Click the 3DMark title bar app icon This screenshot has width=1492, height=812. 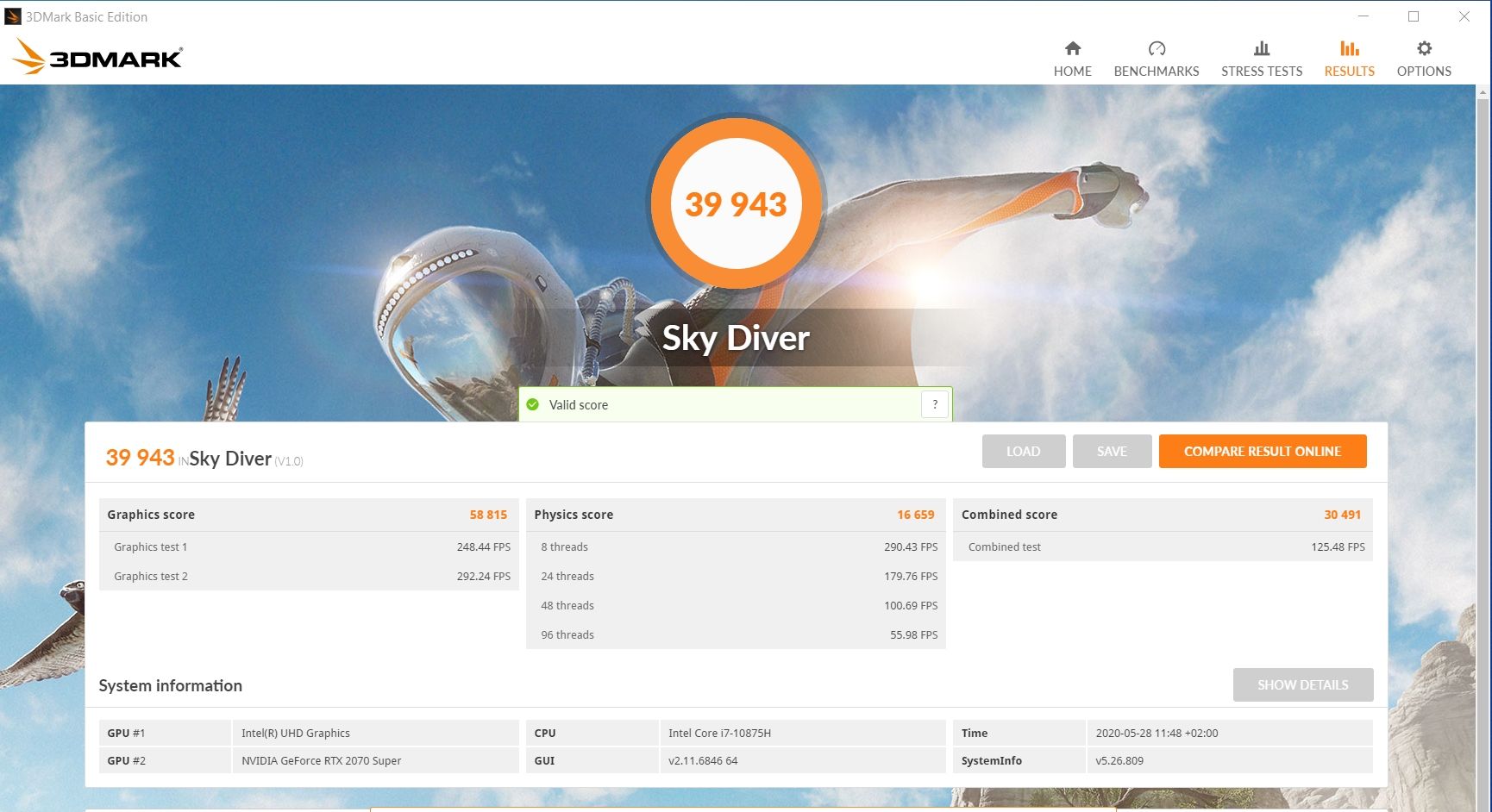pyautogui.click(x=13, y=16)
